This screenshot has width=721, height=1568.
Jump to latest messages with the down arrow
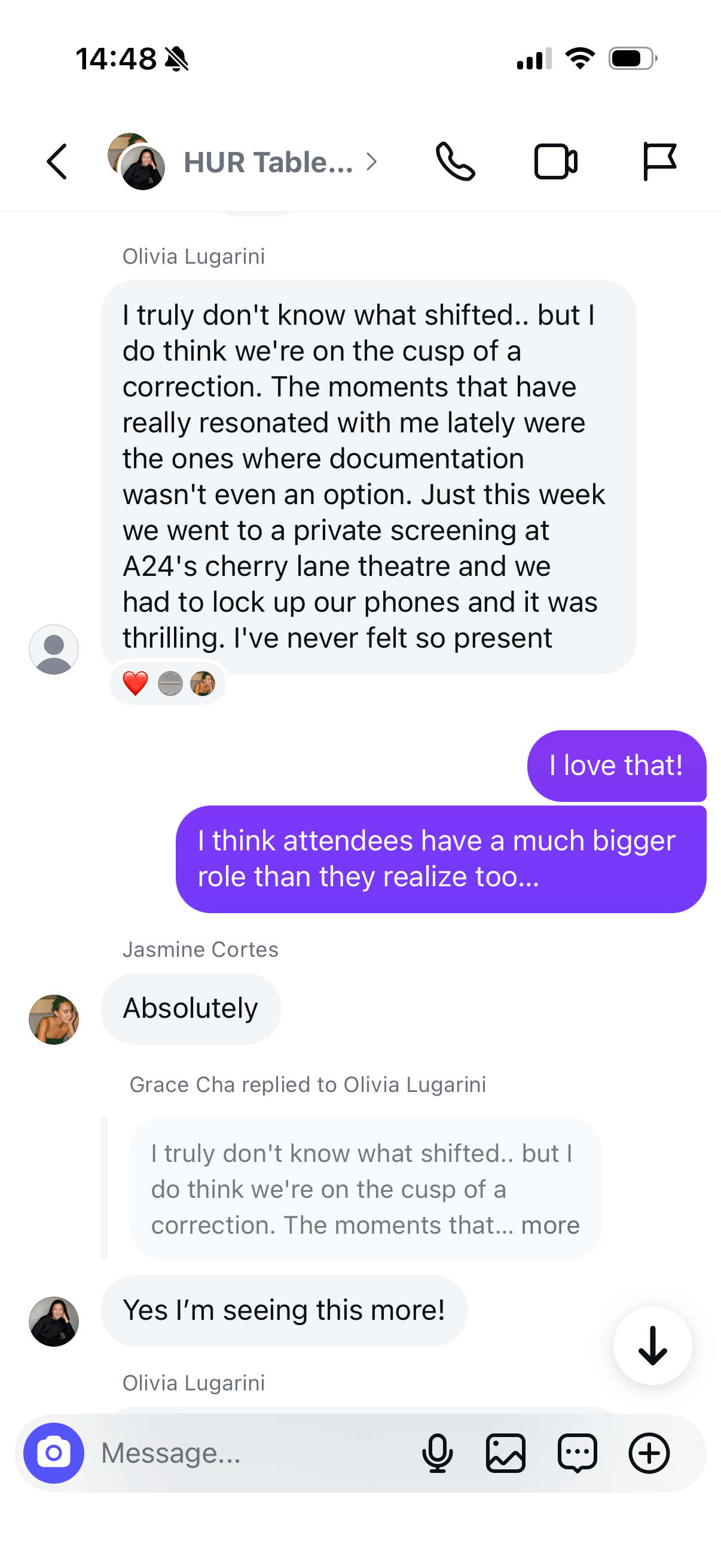pyautogui.click(x=653, y=1346)
